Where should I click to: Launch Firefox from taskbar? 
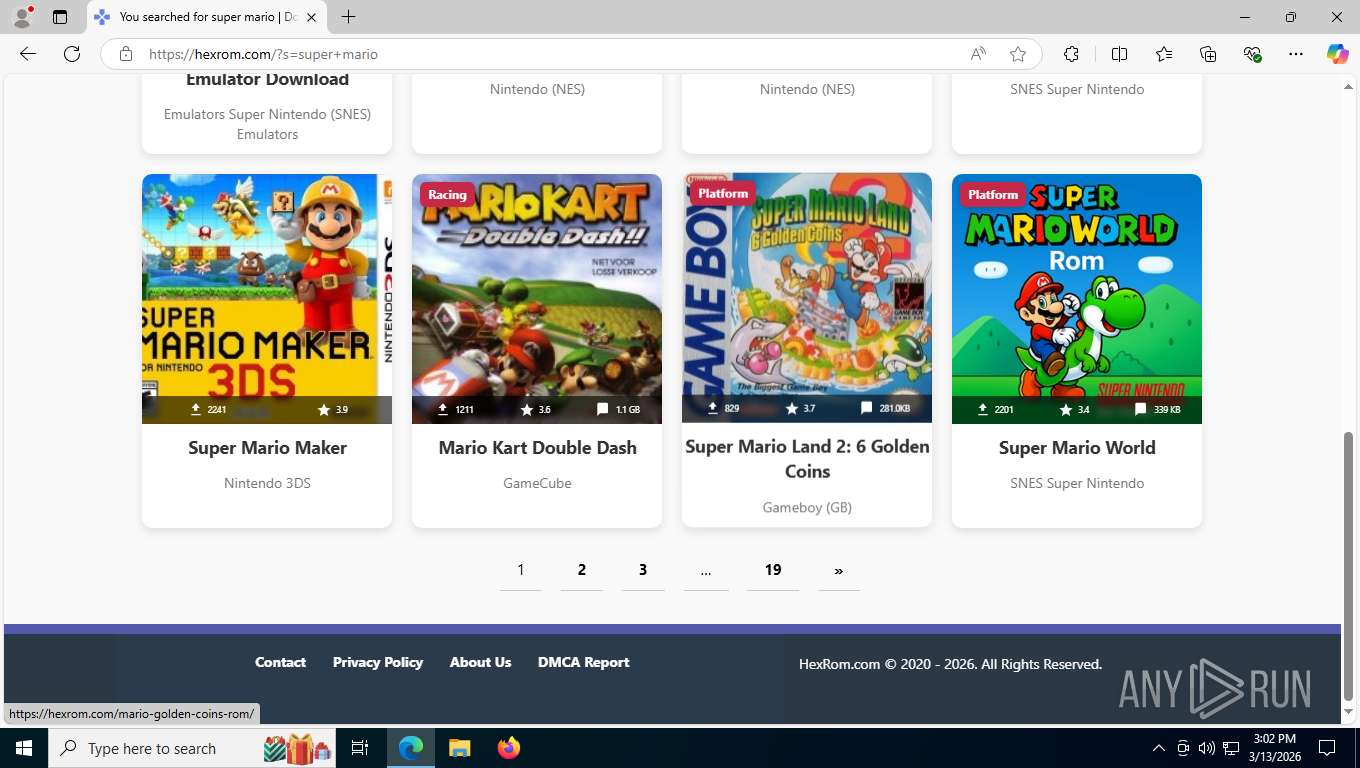[509, 748]
